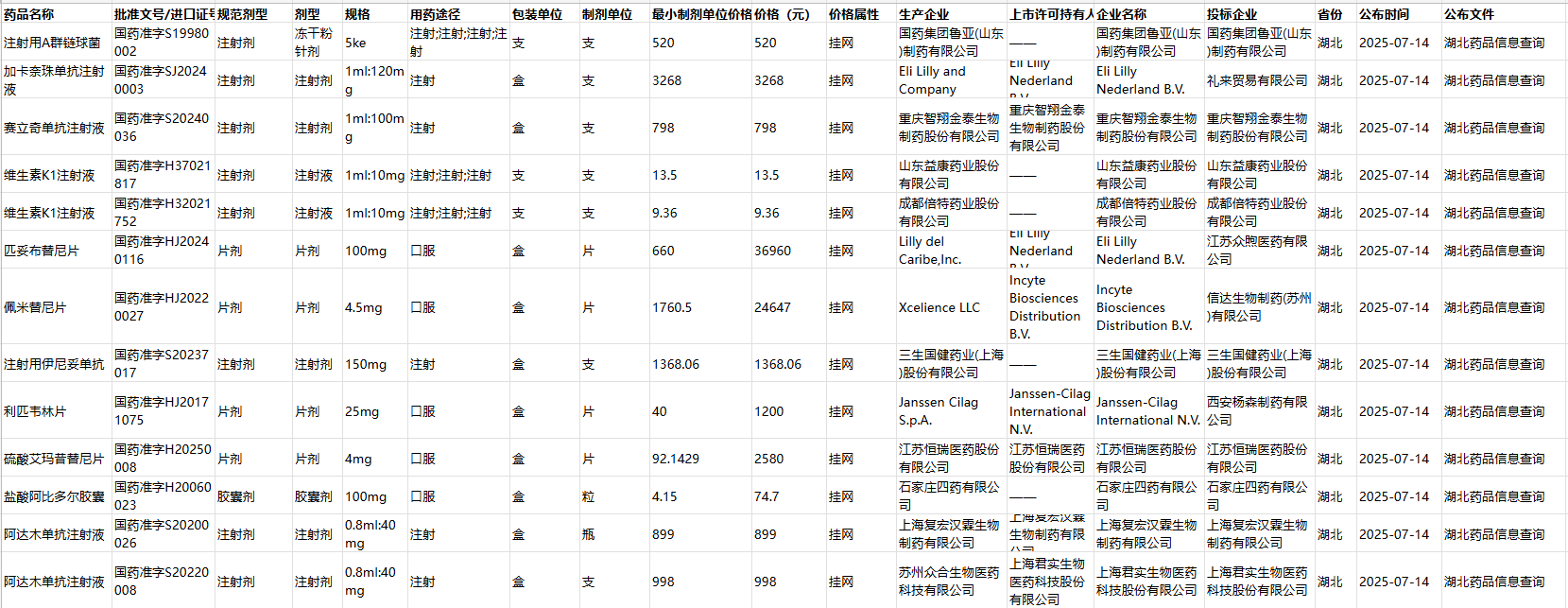This screenshot has height=608, width=1568.
Task: Select the 赛立奇单抗注射液 cell
Action: click(56, 128)
